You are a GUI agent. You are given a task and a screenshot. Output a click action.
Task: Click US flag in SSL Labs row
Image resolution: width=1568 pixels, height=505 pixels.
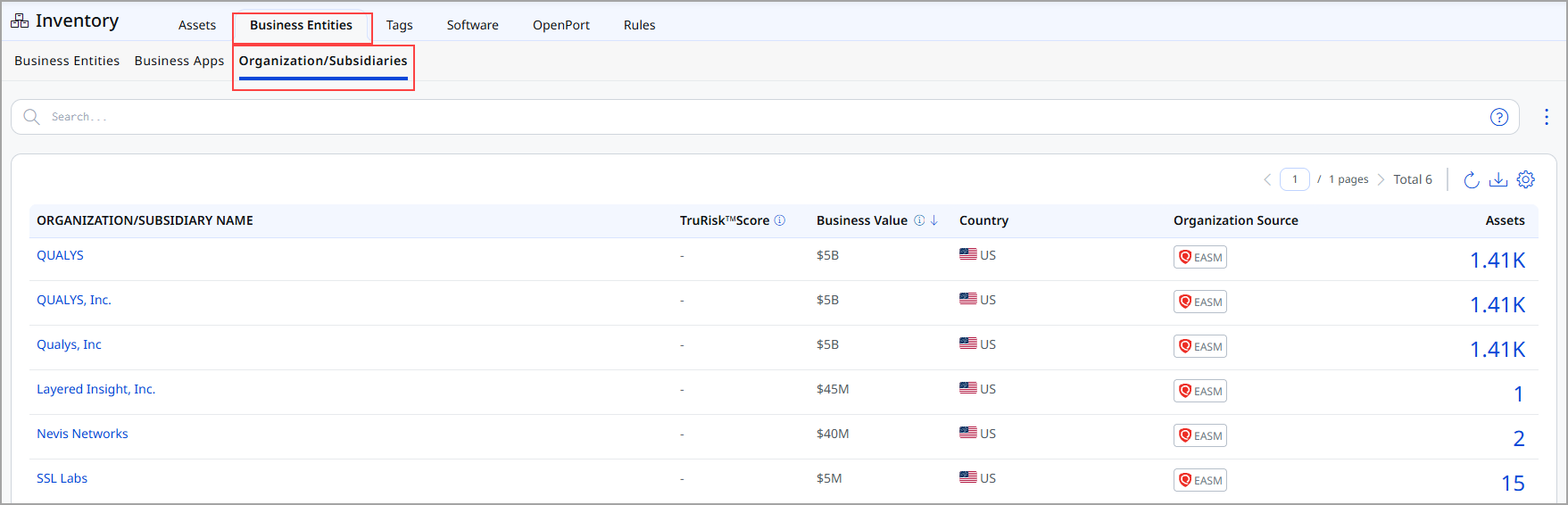[967, 477]
